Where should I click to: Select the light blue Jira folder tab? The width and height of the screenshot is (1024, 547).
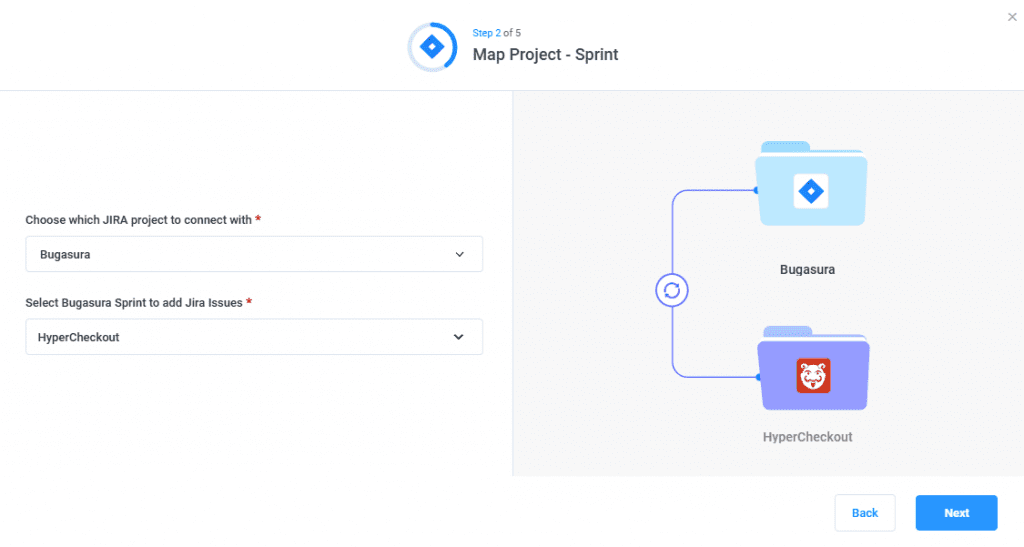click(785, 147)
